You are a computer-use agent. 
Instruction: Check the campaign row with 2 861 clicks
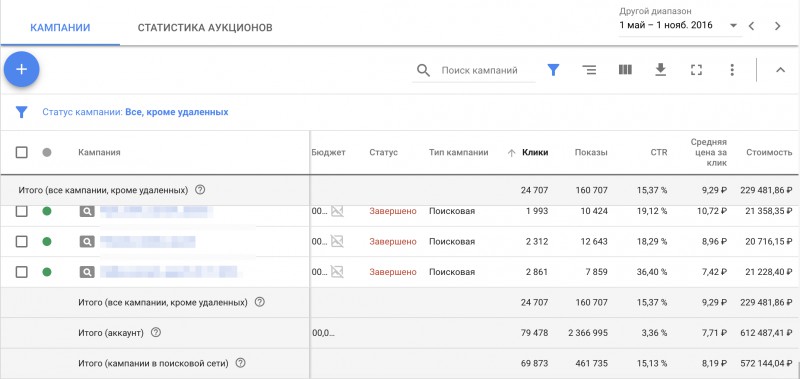coord(21,272)
